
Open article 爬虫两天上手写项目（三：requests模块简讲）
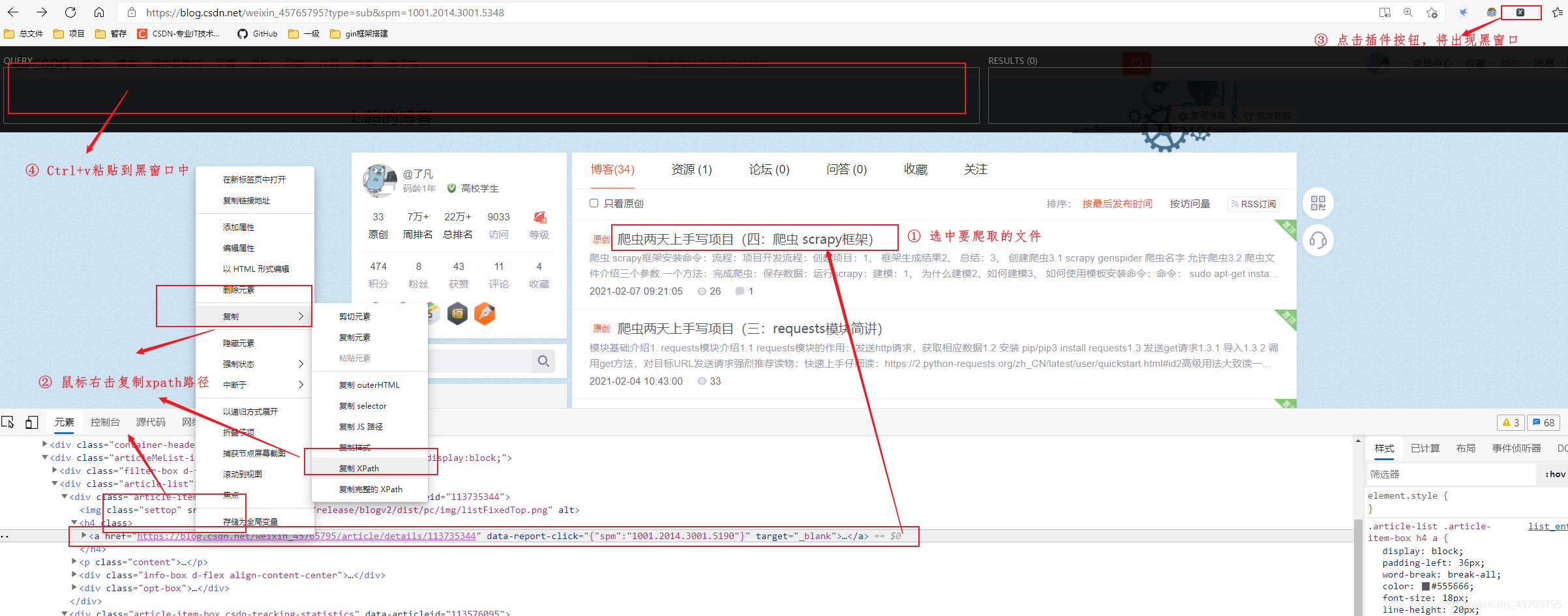coord(749,329)
